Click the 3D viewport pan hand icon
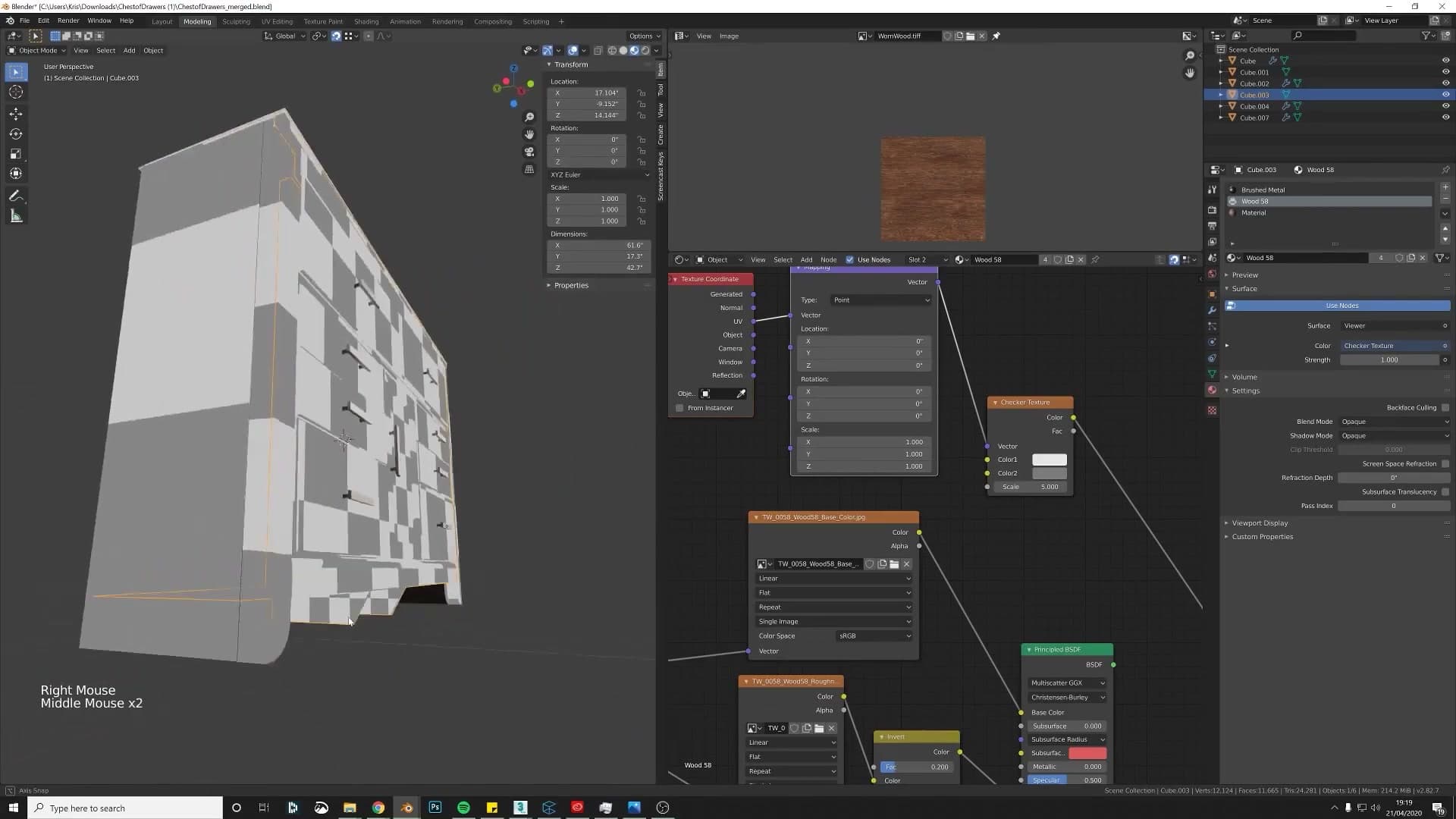Screen dimensions: 1456x819 click(x=529, y=134)
